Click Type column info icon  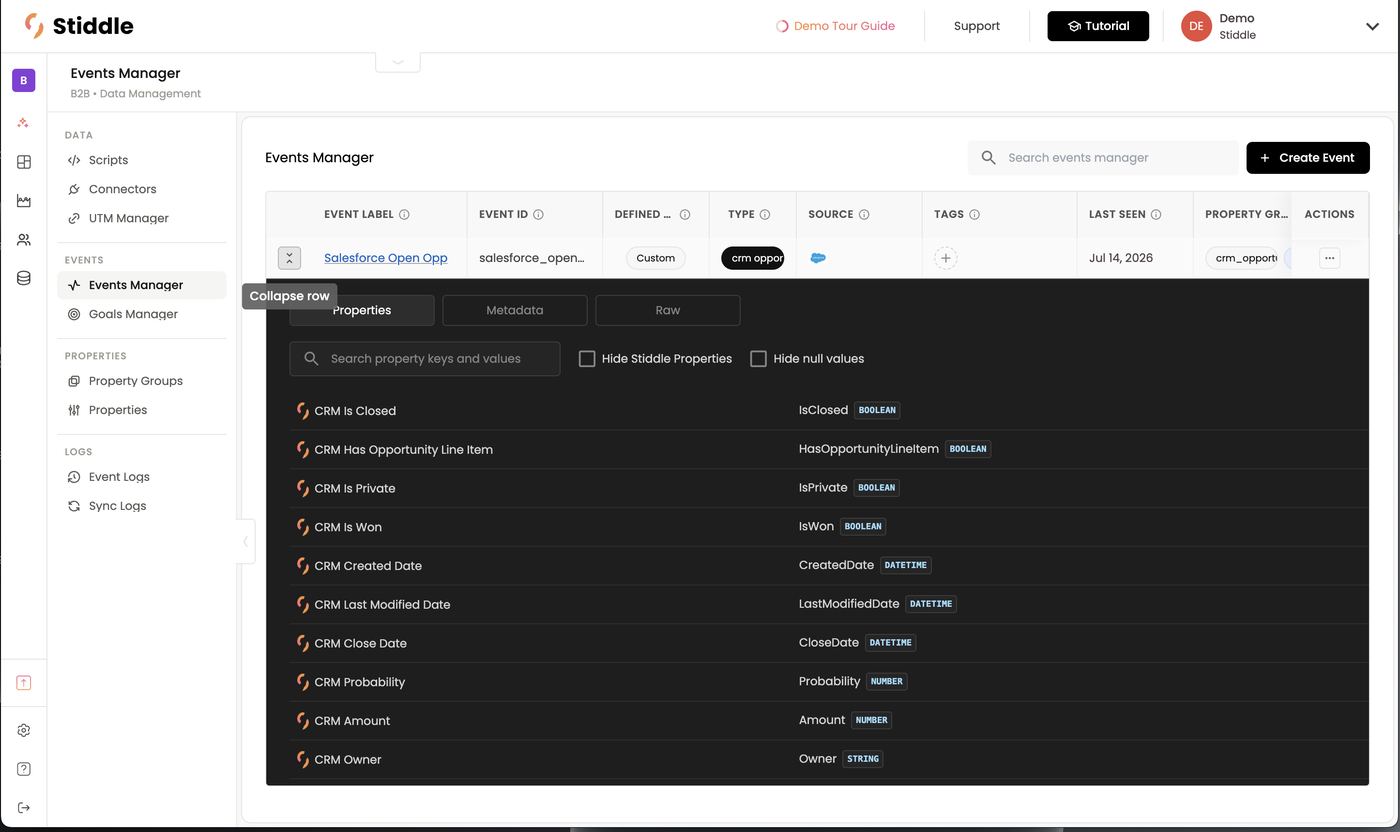tap(765, 214)
